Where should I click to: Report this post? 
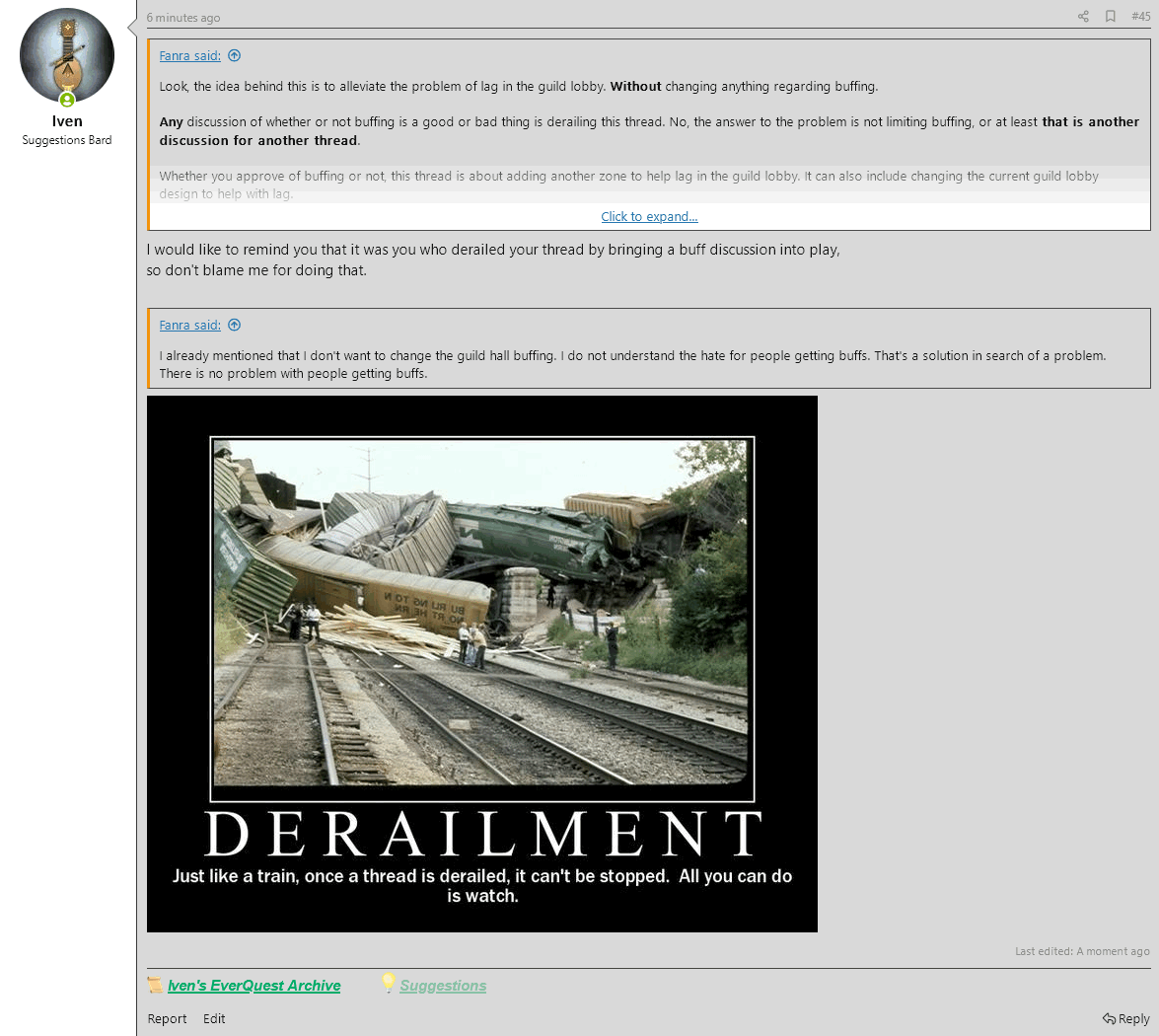[x=167, y=1019]
